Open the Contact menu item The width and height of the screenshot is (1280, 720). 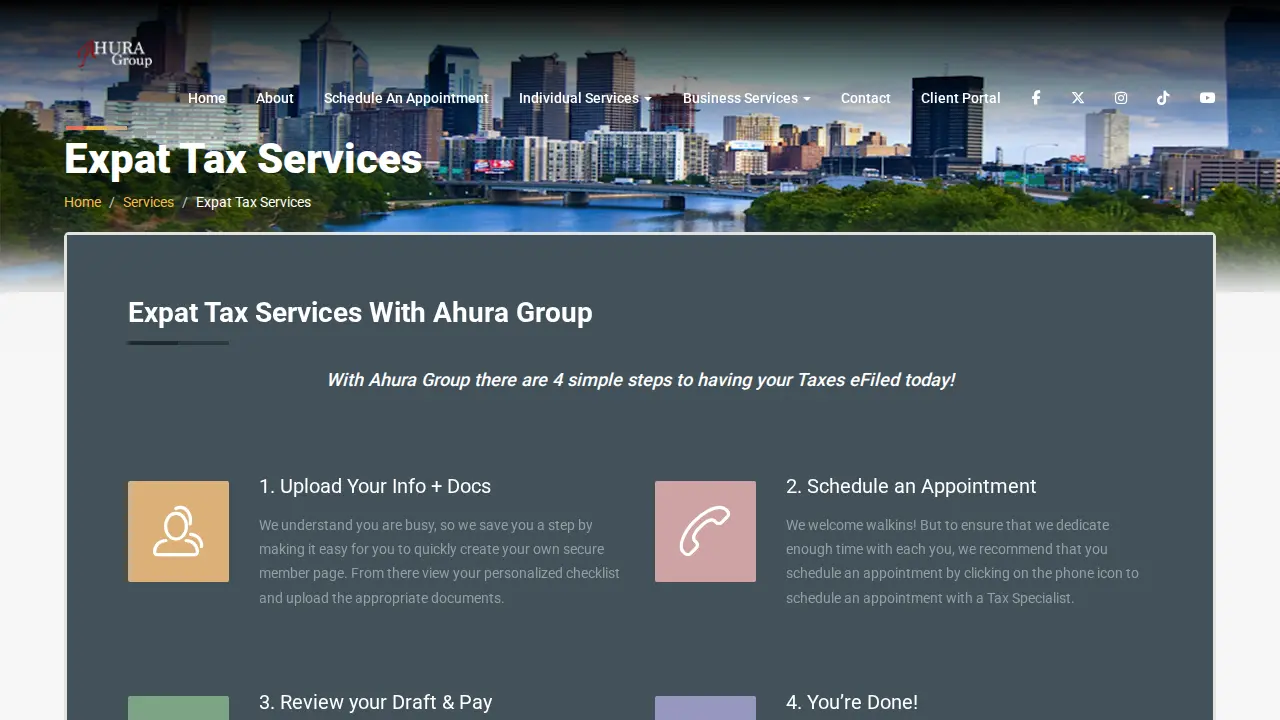866,98
